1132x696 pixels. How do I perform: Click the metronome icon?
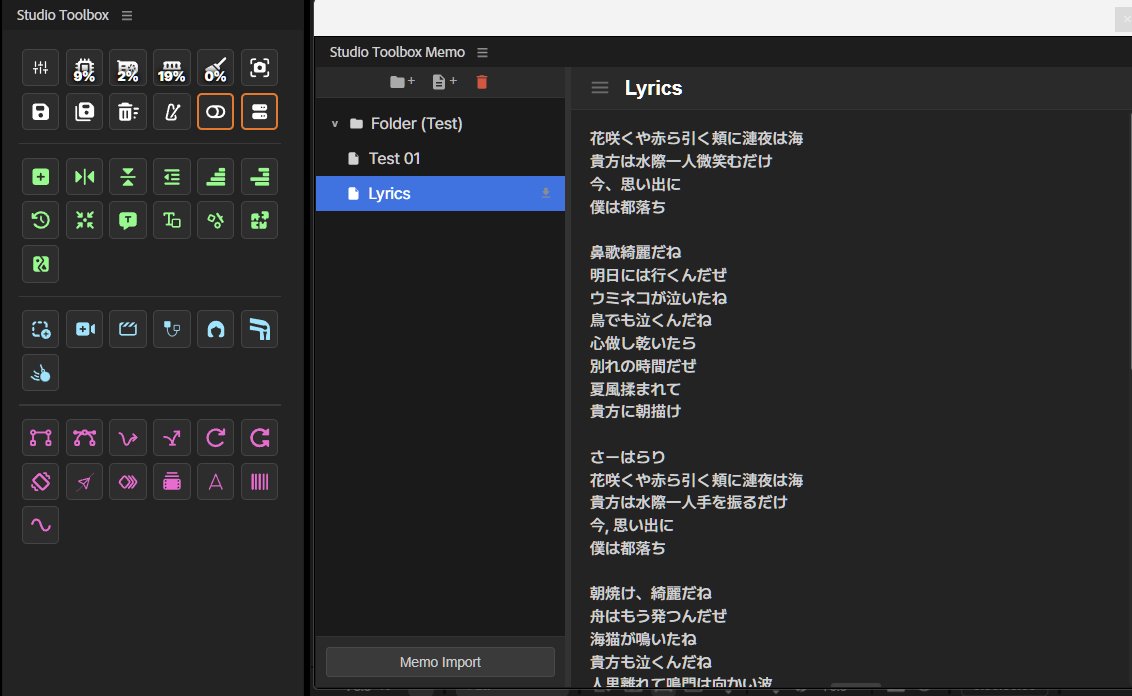click(172, 112)
